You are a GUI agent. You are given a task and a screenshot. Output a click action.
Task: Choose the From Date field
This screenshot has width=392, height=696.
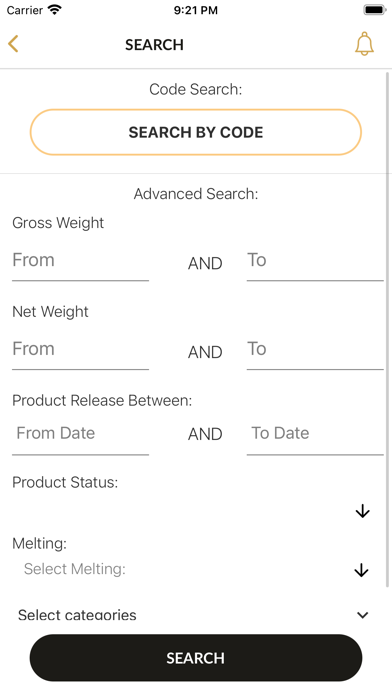coord(80,435)
